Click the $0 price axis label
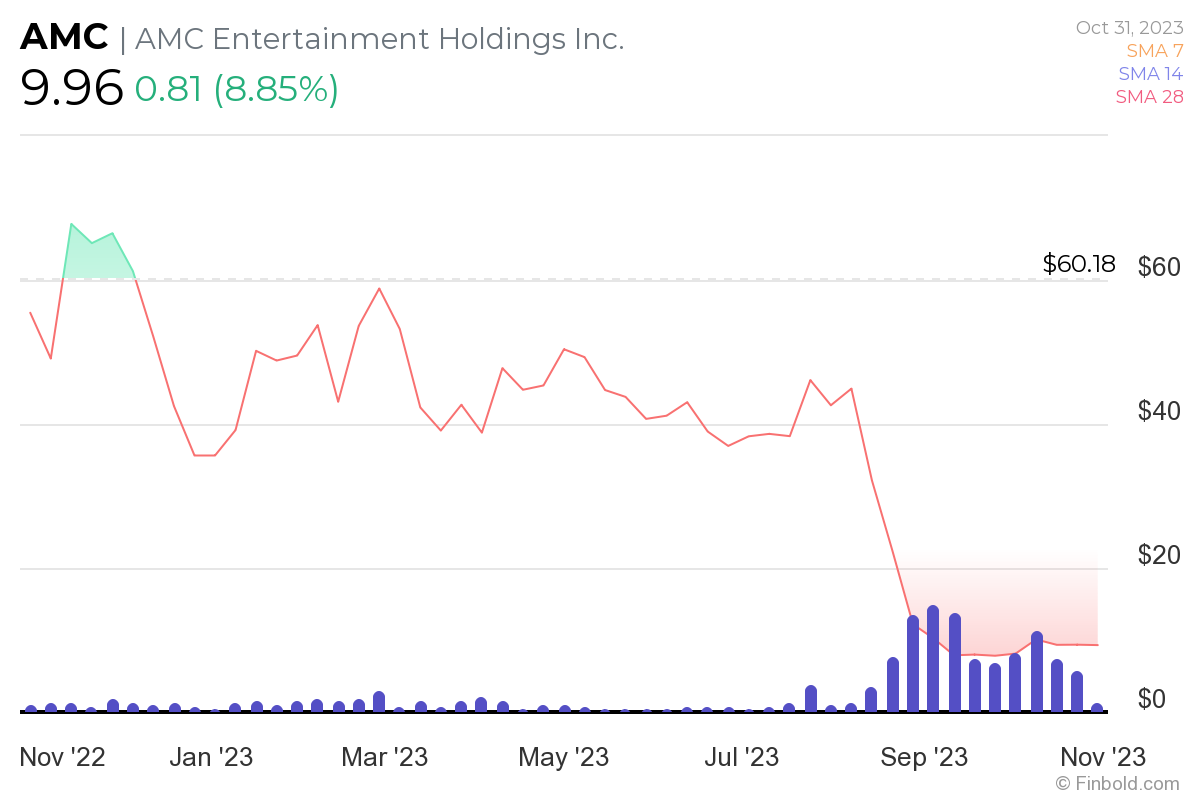The image size is (1200, 800). 1167,698
